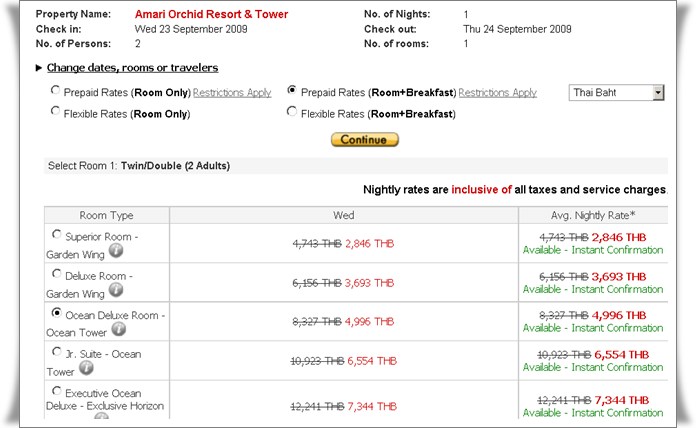Open info icon for Jr. Suite Ocean Tower

click(x=86, y=368)
